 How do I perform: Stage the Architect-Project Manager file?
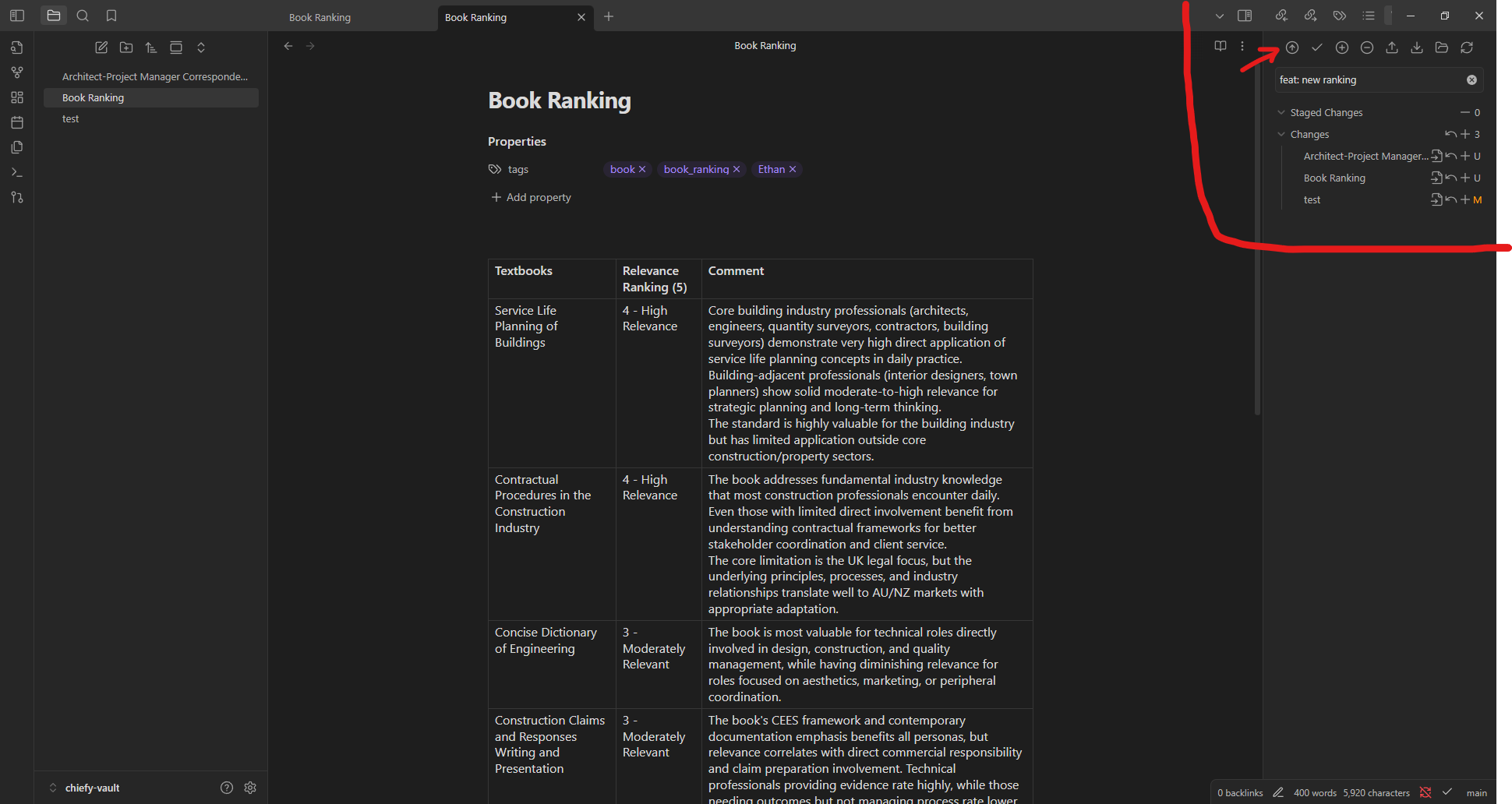pos(1465,156)
